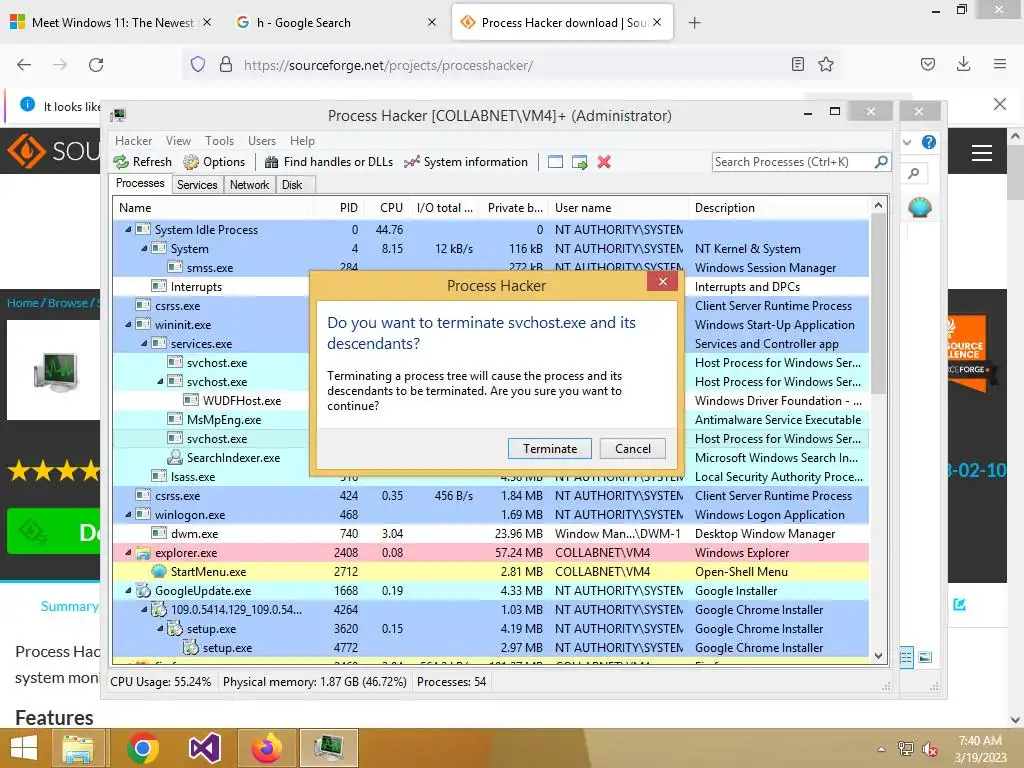Click the SearchIndexer.exe icon
Screen dimensions: 1024x768
(x=175, y=458)
